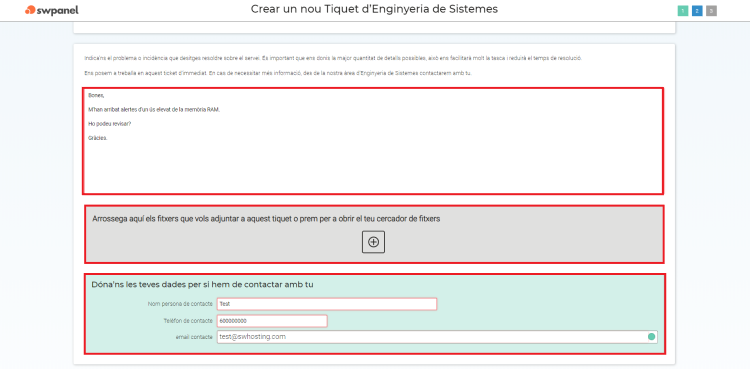The width and height of the screenshot is (750, 369).
Task: Click the page title about Tiquet d'Enginyeria
Action: tap(374, 9)
